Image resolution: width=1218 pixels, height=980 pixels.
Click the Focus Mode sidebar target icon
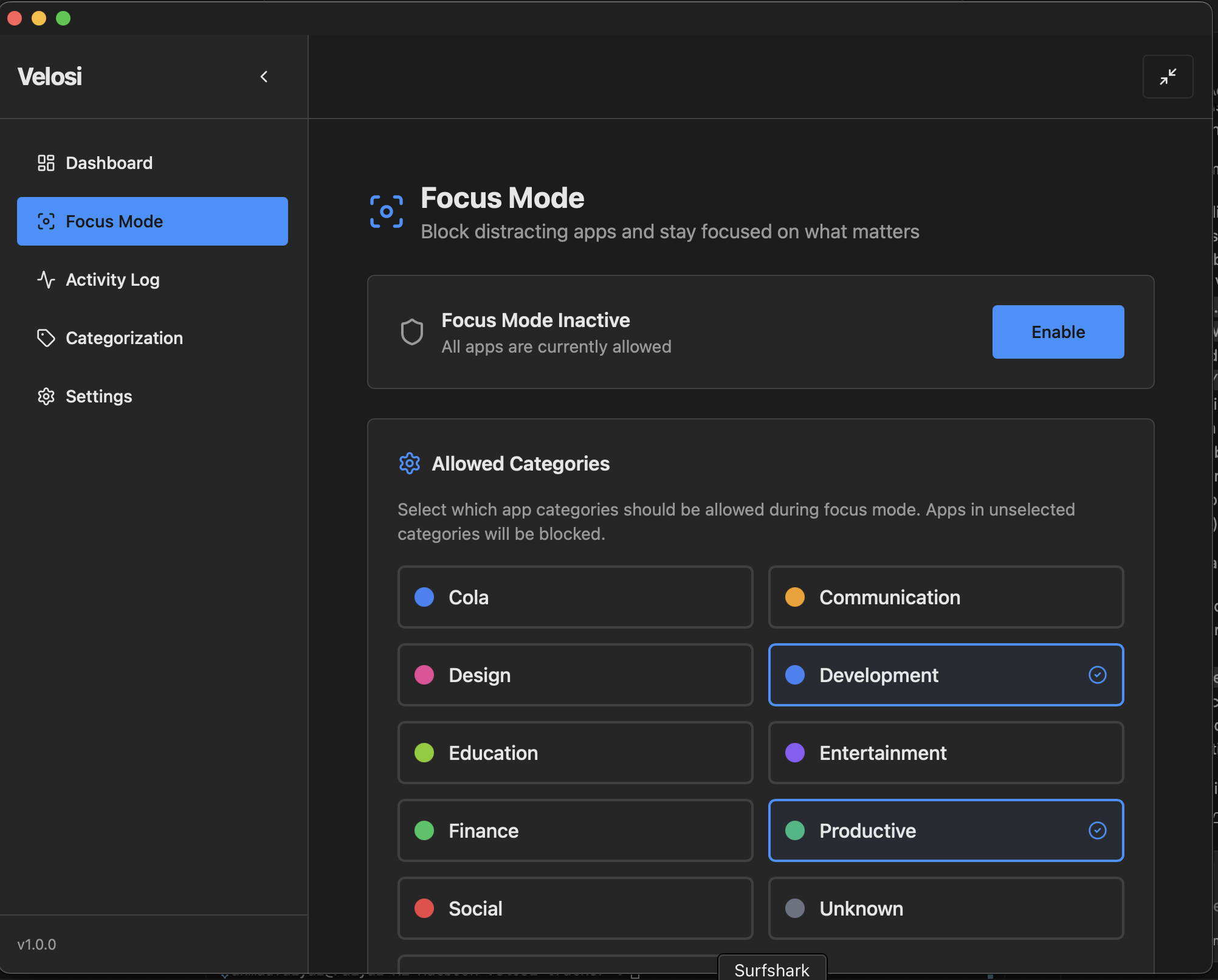(46, 221)
